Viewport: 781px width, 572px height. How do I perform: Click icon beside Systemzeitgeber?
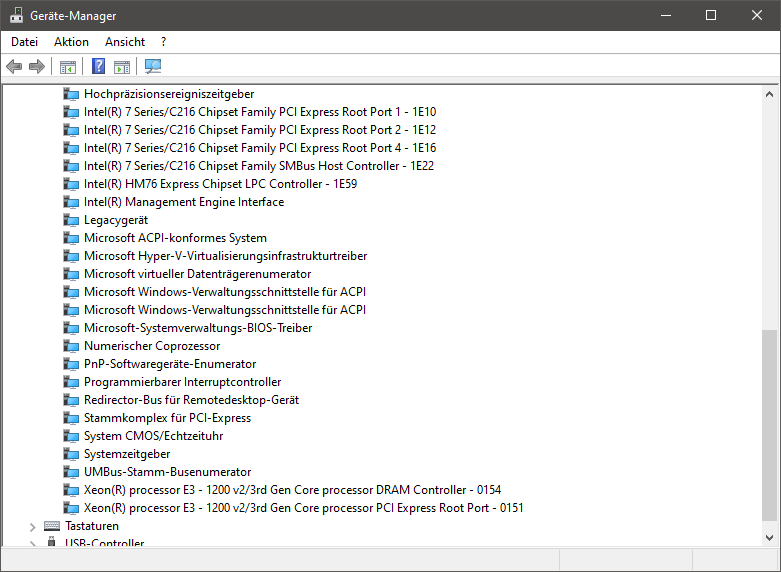(x=71, y=454)
